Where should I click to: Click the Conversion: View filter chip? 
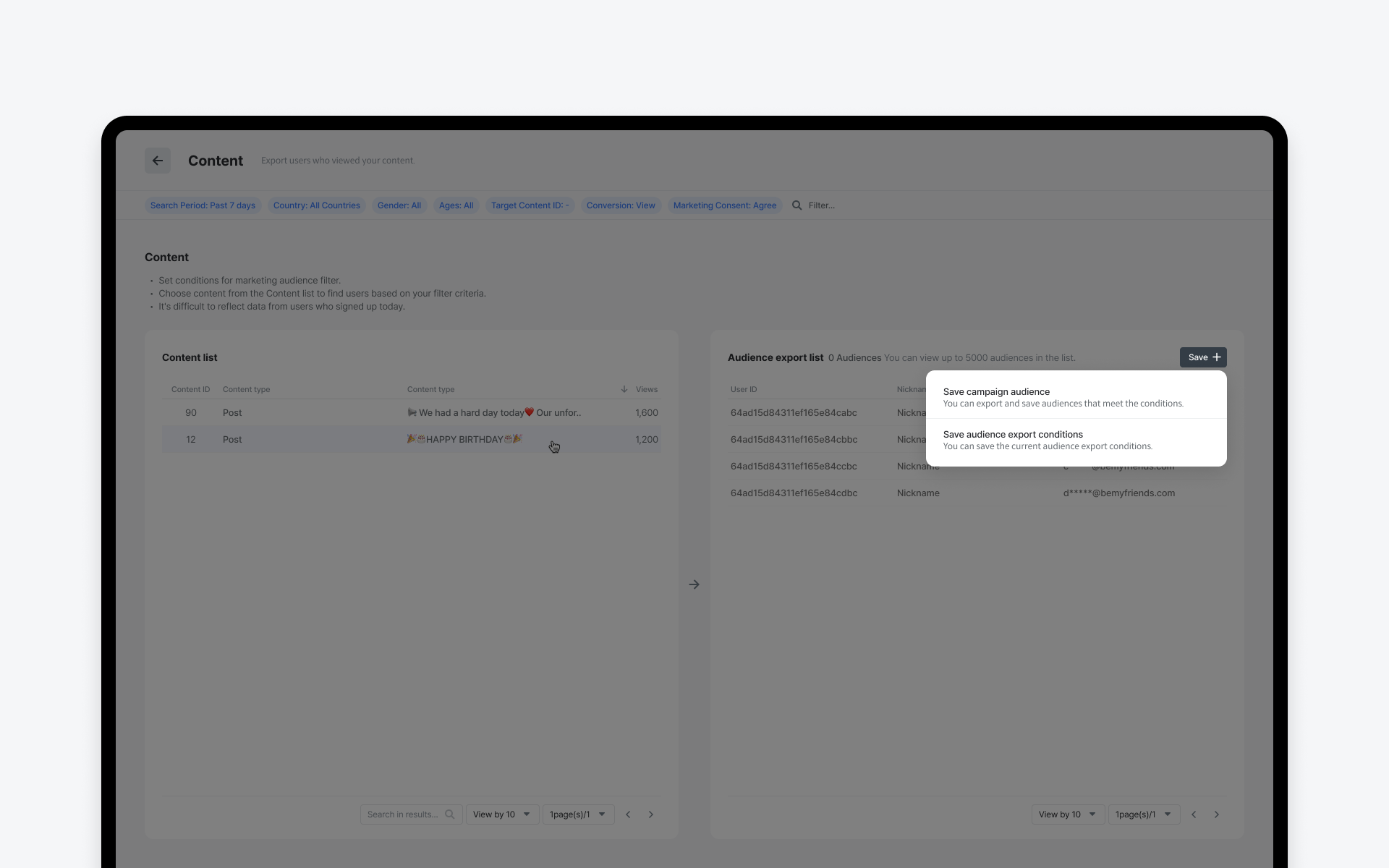pyautogui.click(x=621, y=205)
